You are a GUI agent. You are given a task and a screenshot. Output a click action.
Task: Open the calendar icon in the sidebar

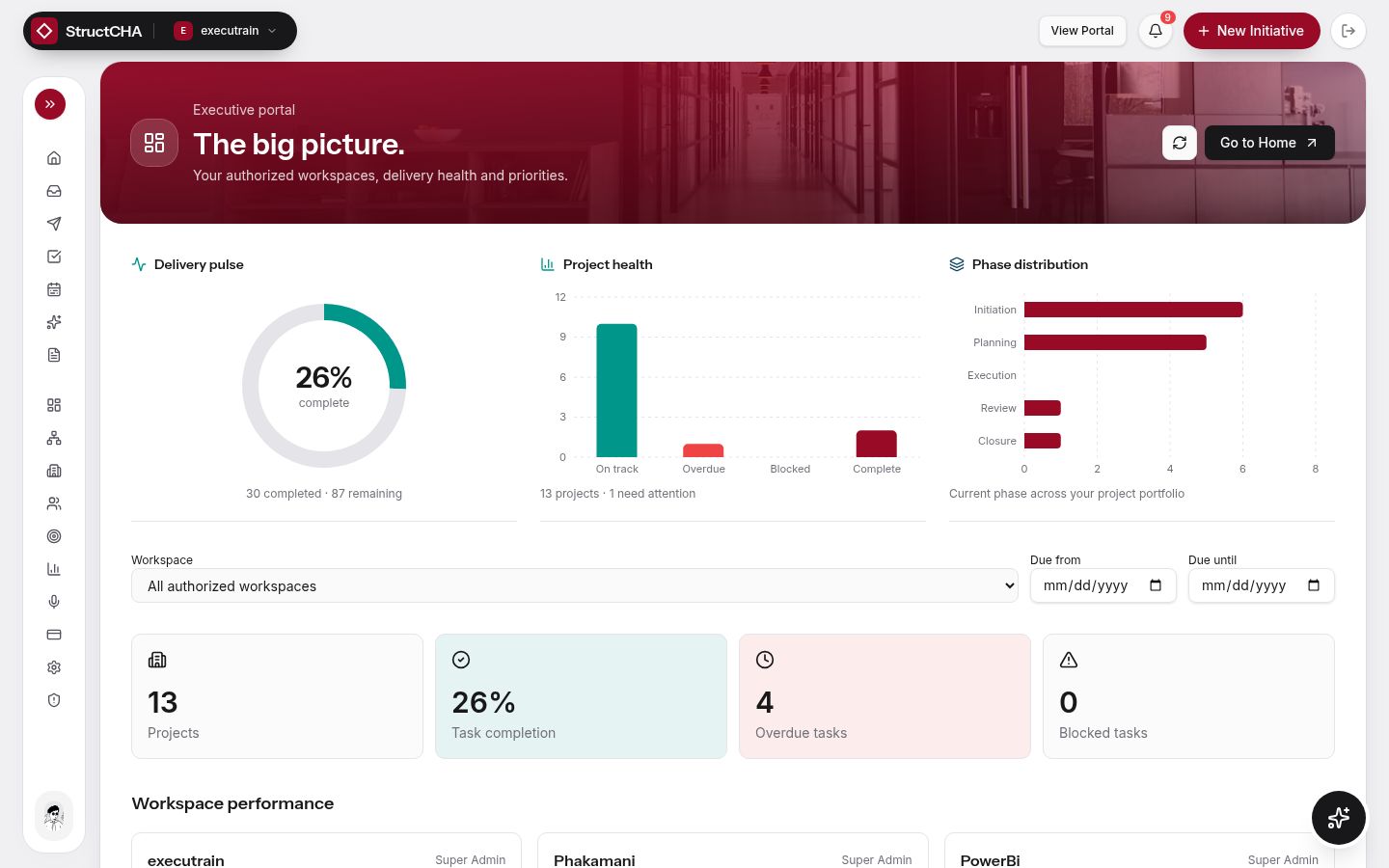point(54,289)
